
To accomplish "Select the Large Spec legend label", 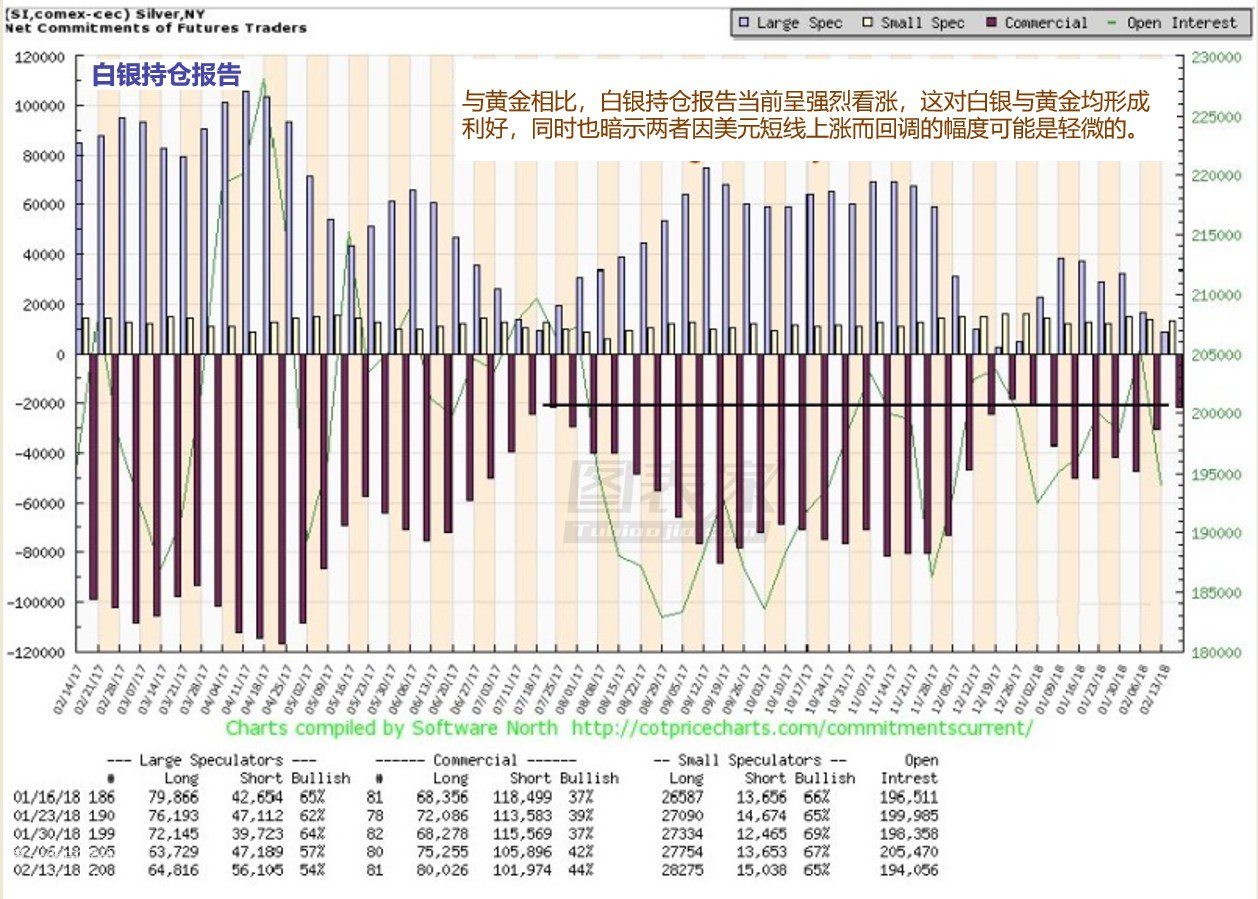I will click(x=799, y=23).
